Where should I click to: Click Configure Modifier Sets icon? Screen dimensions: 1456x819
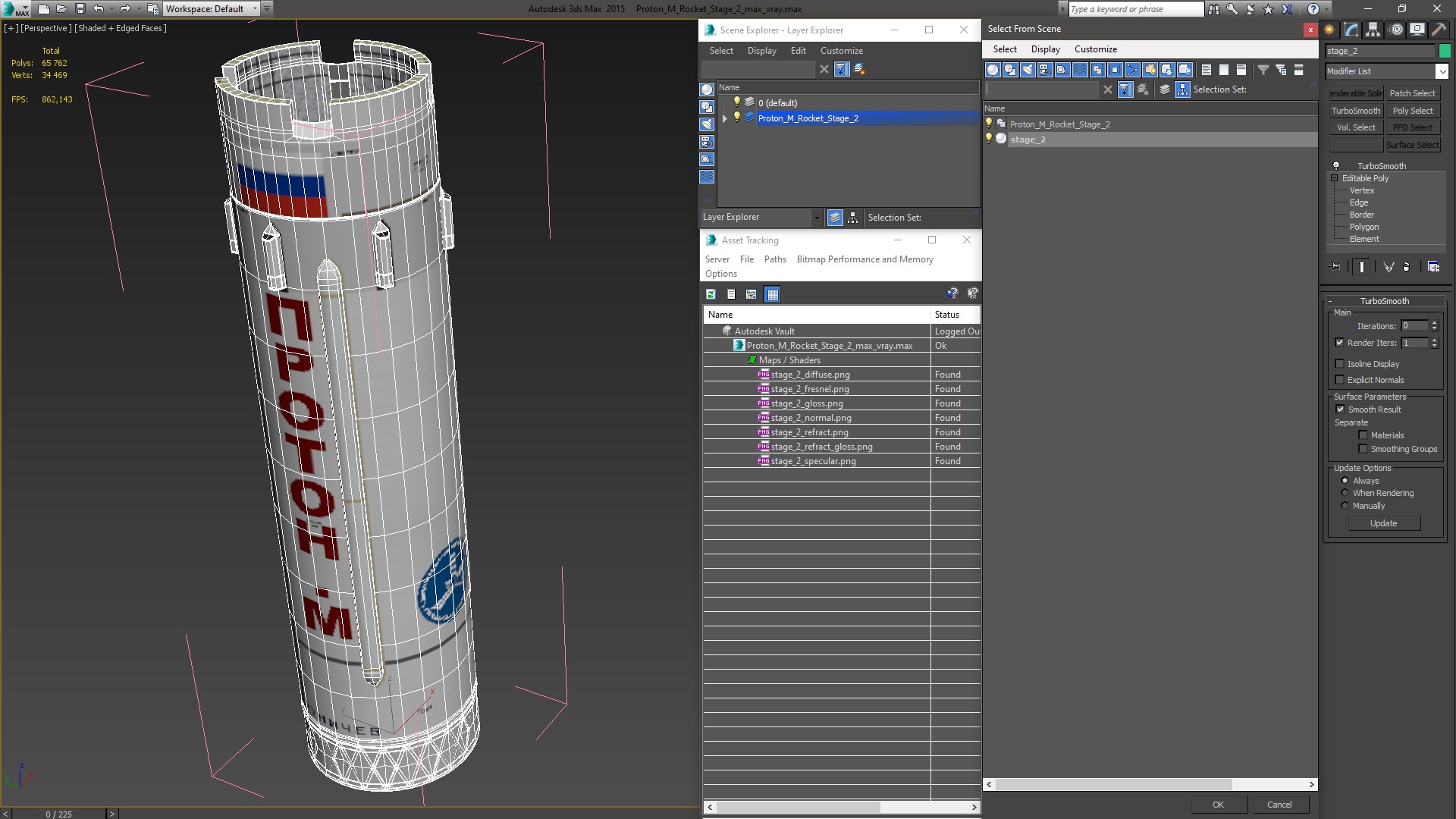[1433, 267]
